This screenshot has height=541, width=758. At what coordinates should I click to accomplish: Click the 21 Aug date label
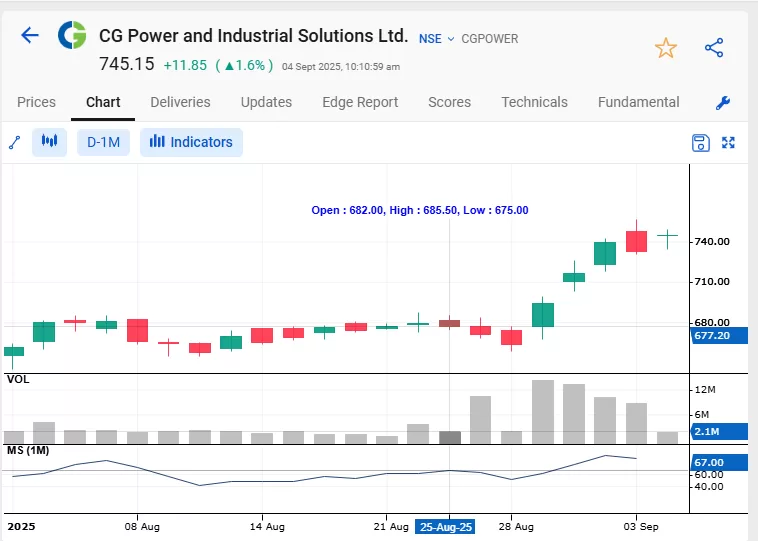(391, 526)
